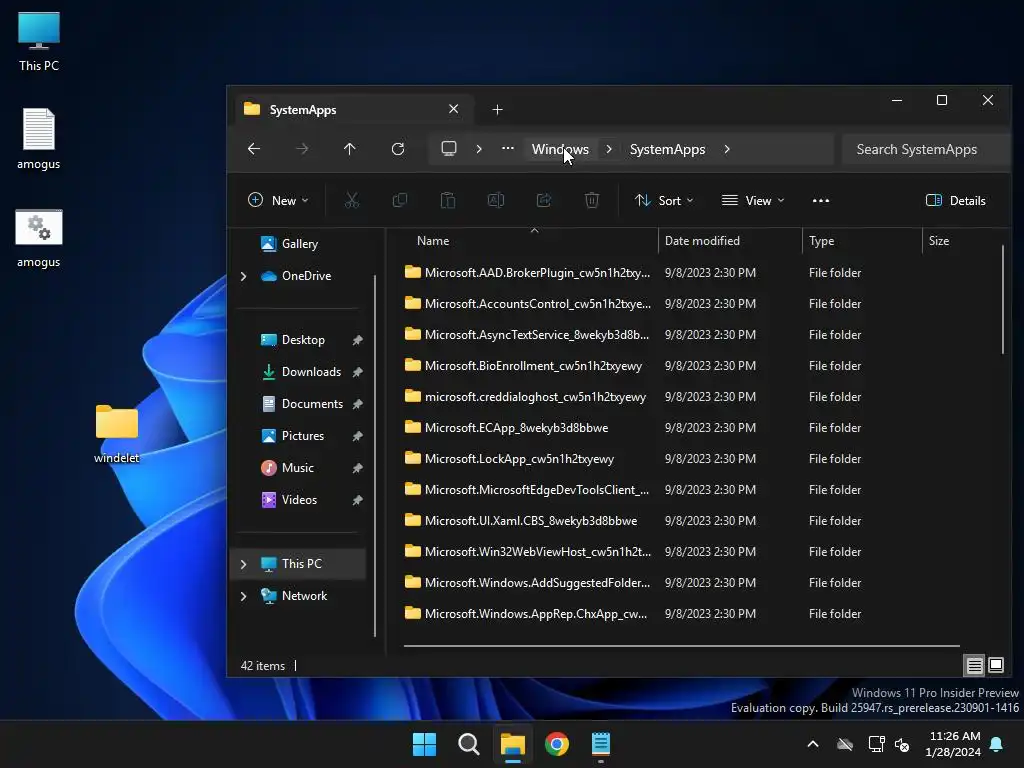Click the muted volume tray icon
The image size is (1024, 768).
click(x=902, y=744)
